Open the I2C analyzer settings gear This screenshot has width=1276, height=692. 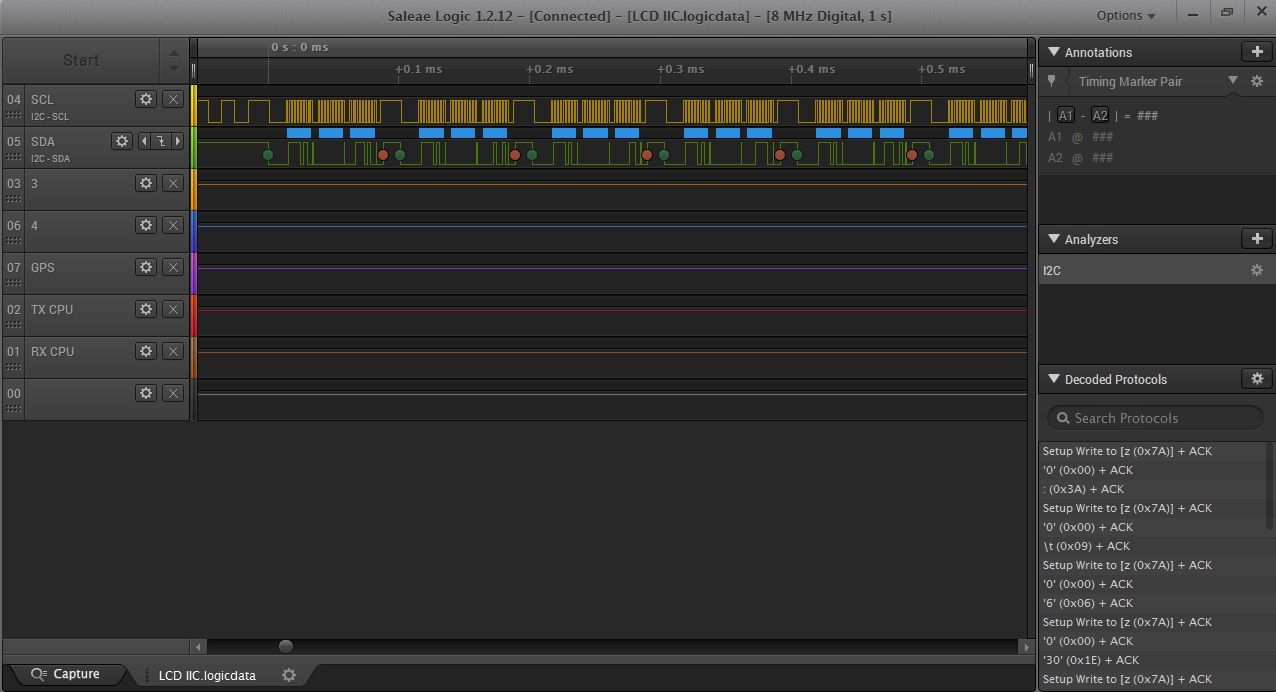coord(1257,270)
